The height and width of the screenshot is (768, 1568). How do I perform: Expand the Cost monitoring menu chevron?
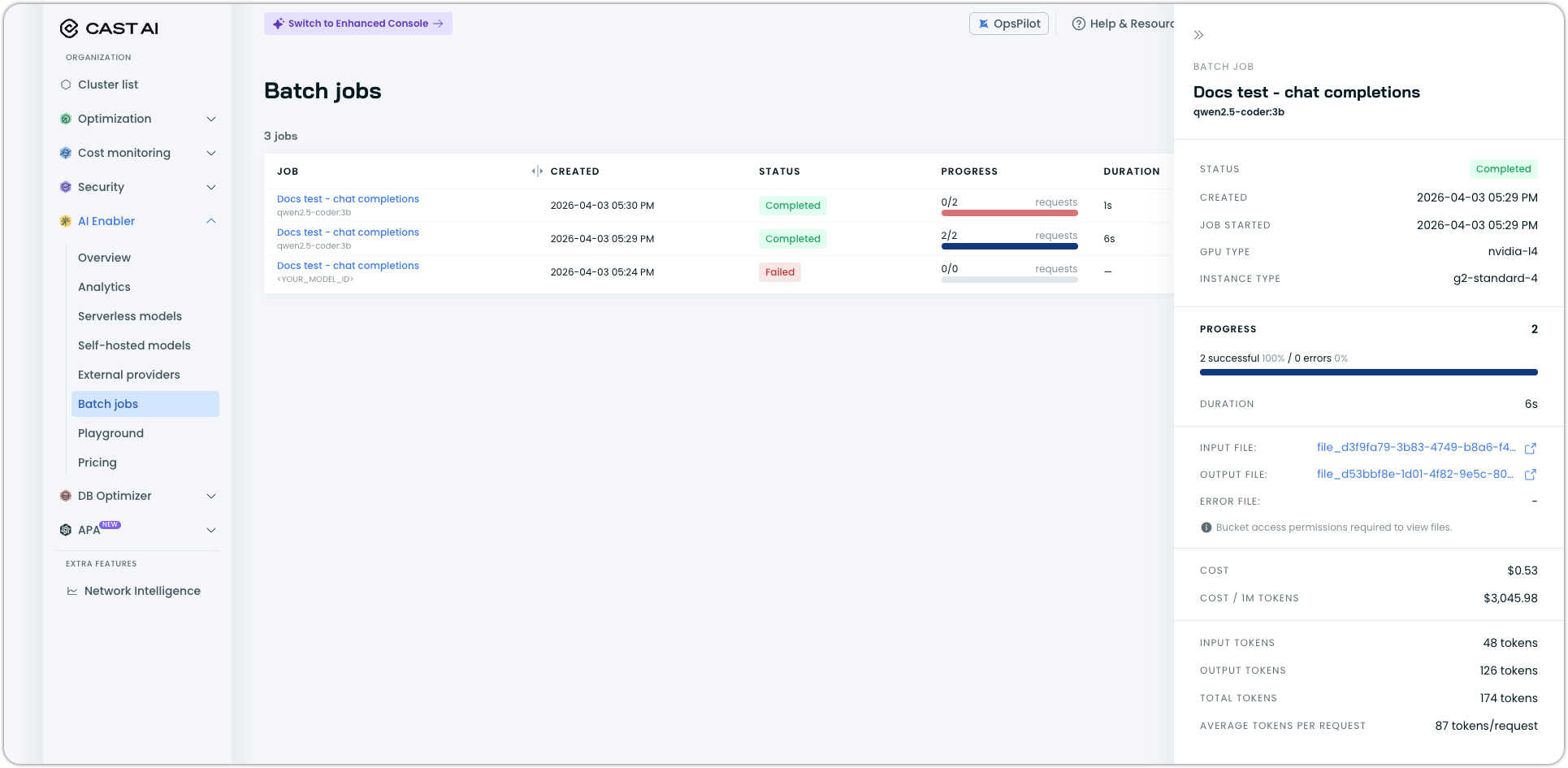point(211,153)
